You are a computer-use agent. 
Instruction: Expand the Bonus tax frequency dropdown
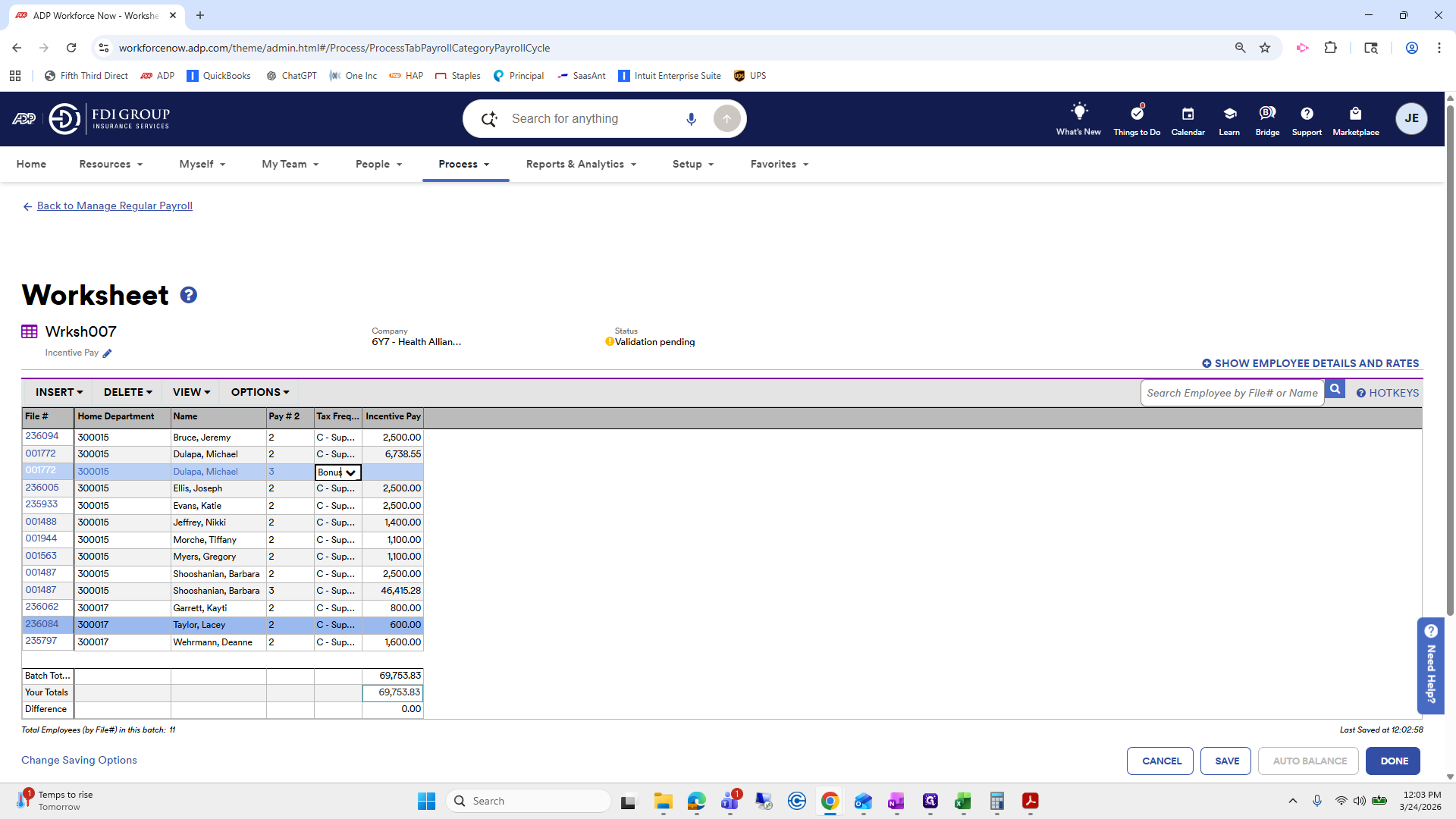350,472
